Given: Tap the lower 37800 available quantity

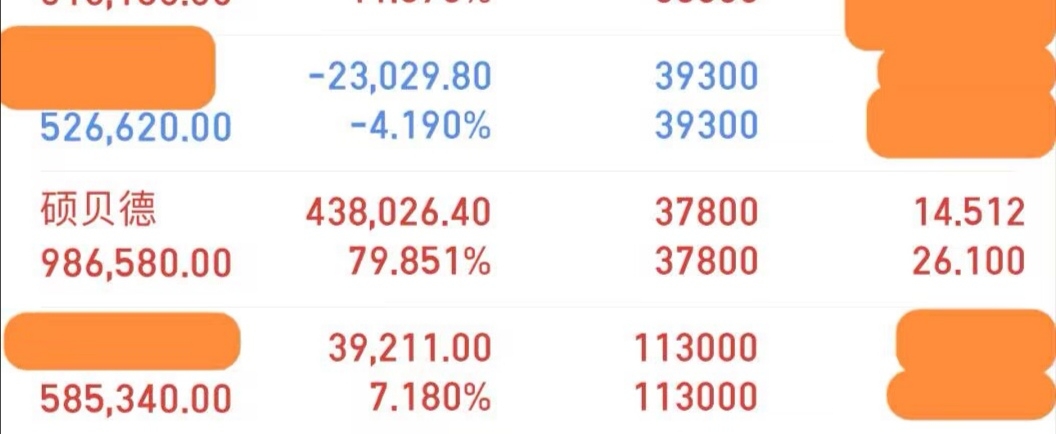Looking at the screenshot, I should click(706, 262).
